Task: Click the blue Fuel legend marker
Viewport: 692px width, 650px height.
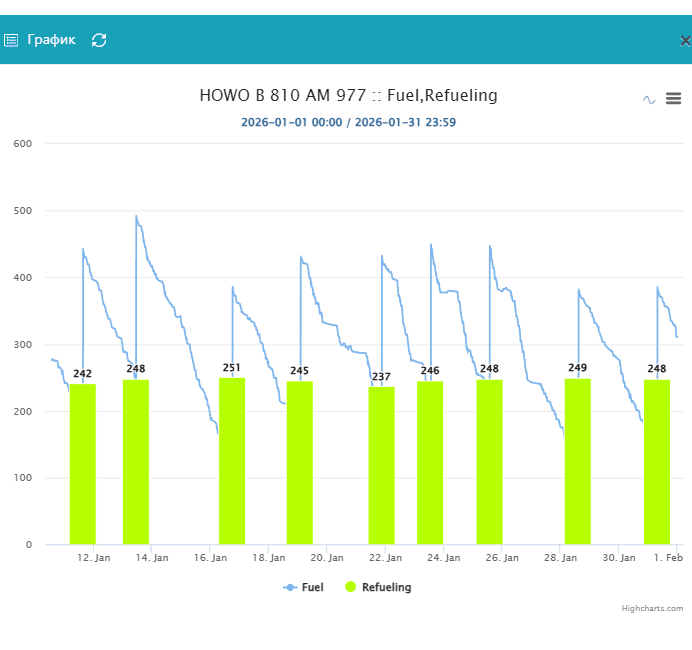Action: click(290, 587)
